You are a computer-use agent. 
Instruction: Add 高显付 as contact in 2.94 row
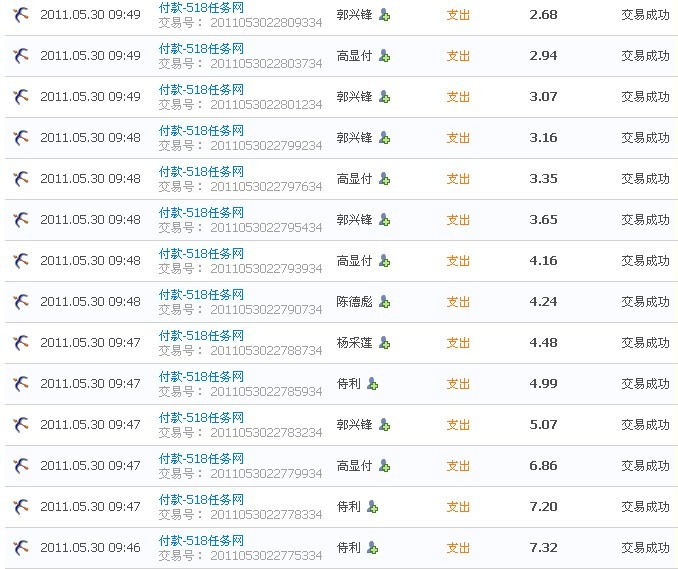pyautogui.click(x=384, y=56)
